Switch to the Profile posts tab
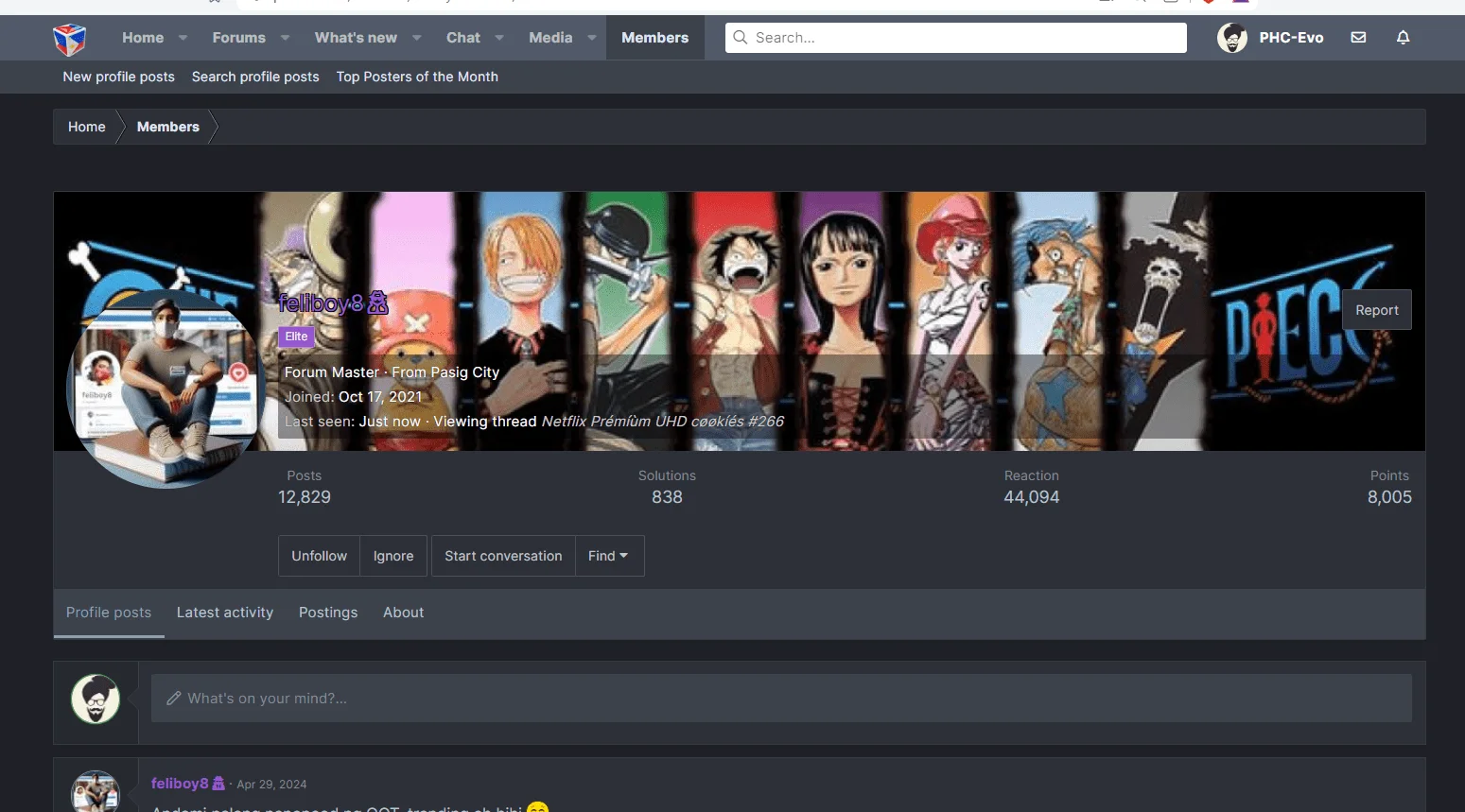 [x=109, y=613]
